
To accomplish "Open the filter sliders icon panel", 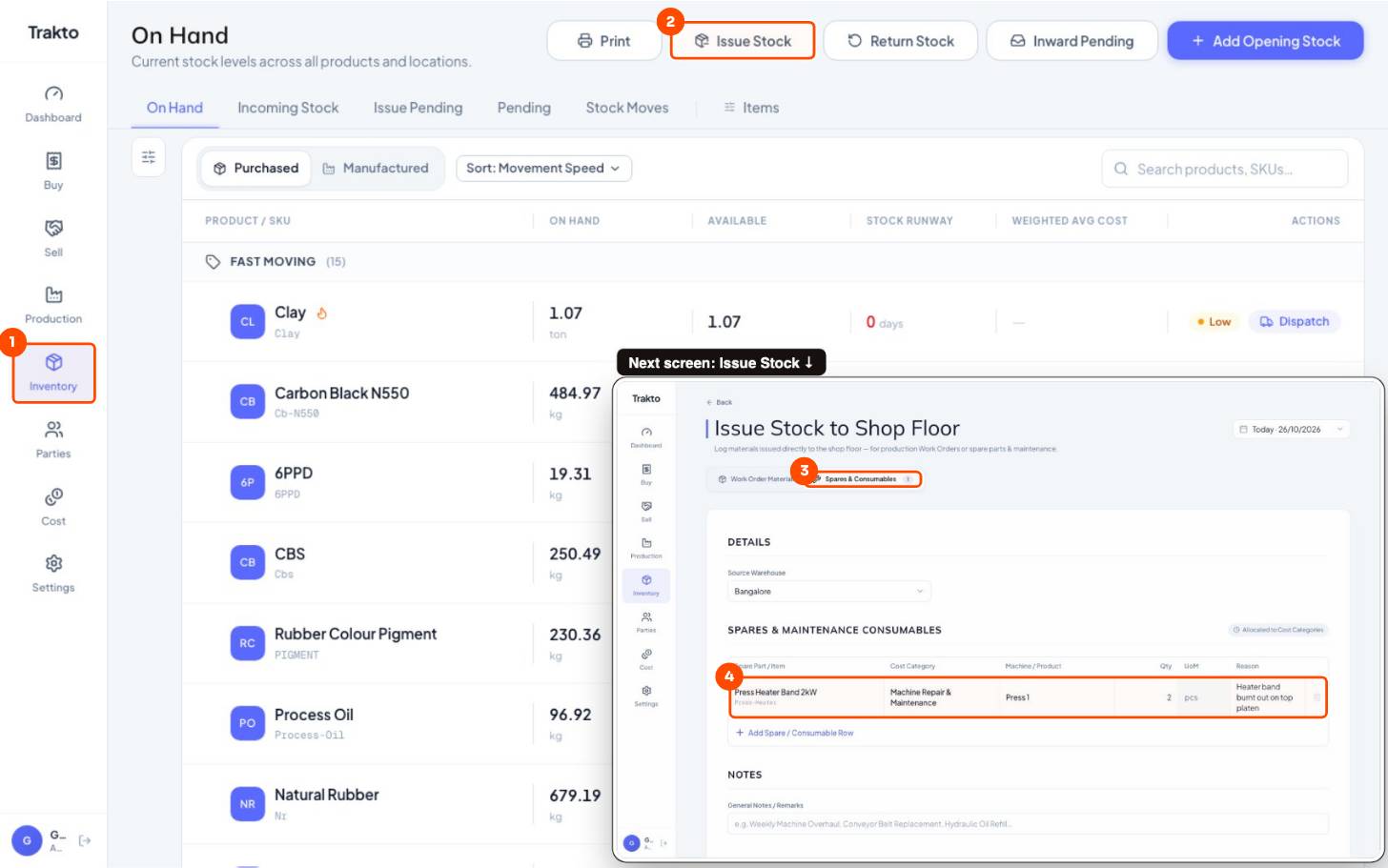I will [149, 157].
